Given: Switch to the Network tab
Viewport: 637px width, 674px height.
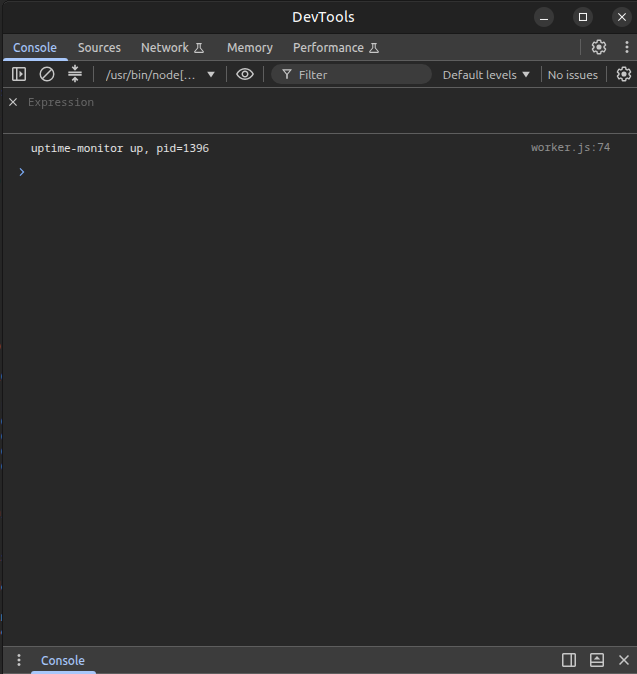Looking at the screenshot, I should coord(172,48).
